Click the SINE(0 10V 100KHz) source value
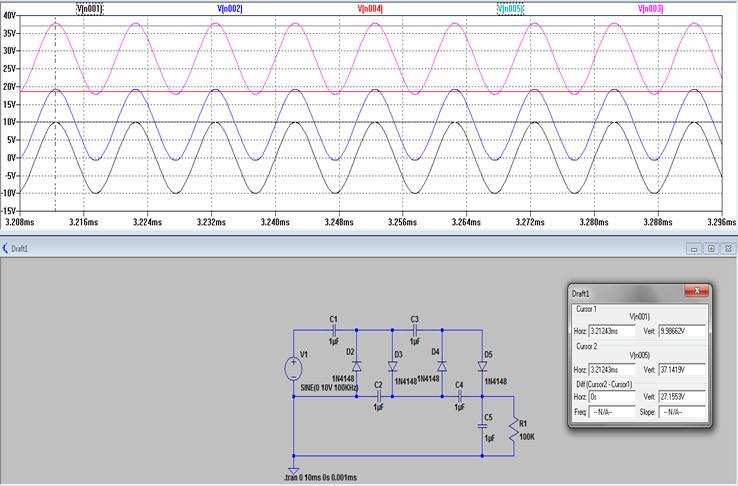The height and width of the screenshot is (486, 738). click(335, 387)
